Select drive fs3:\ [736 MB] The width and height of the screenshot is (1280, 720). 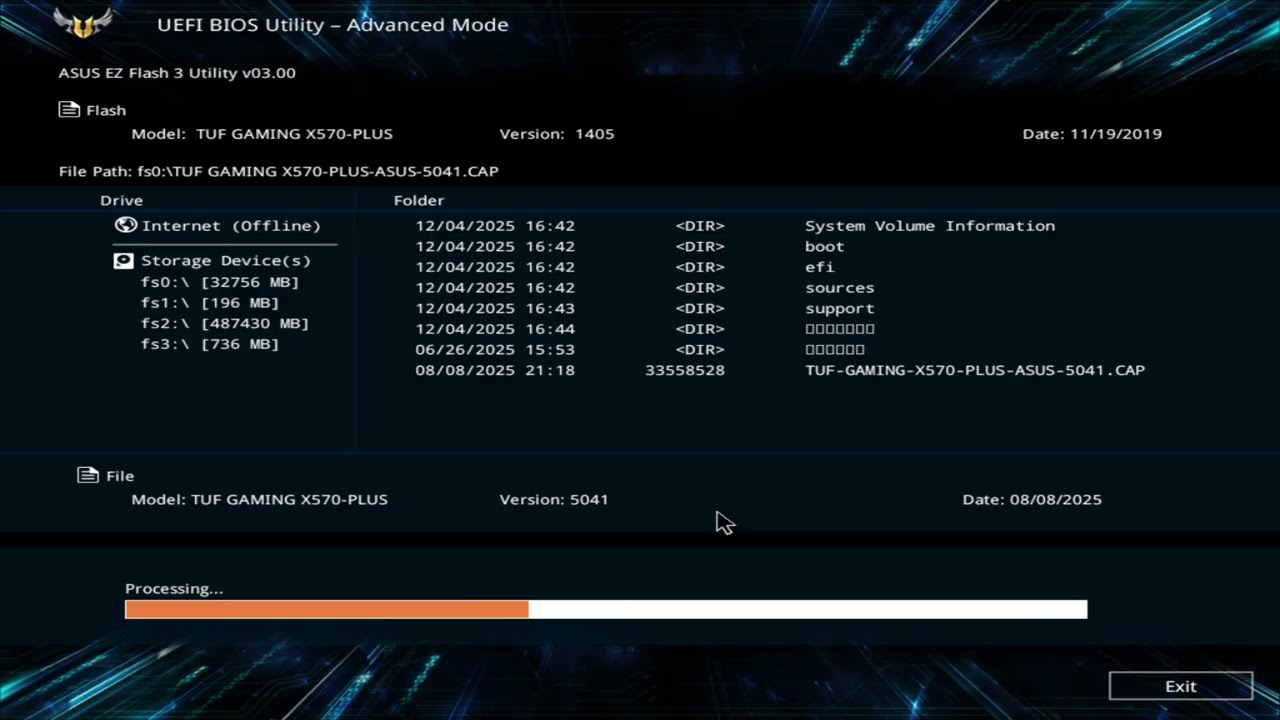pyautogui.click(x=210, y=344)
